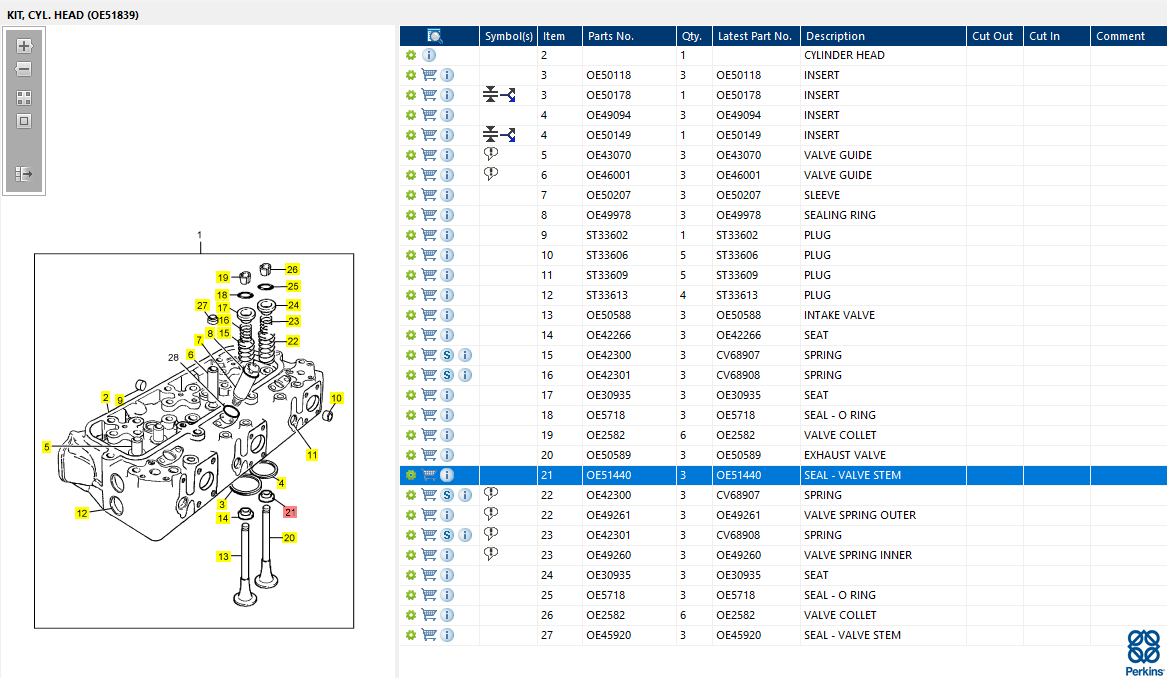Image resolution: width=1167 pixels, height=678 pixels.
Task: Click the symbol for OE50178 INSERT
Action: coord(499,95)
